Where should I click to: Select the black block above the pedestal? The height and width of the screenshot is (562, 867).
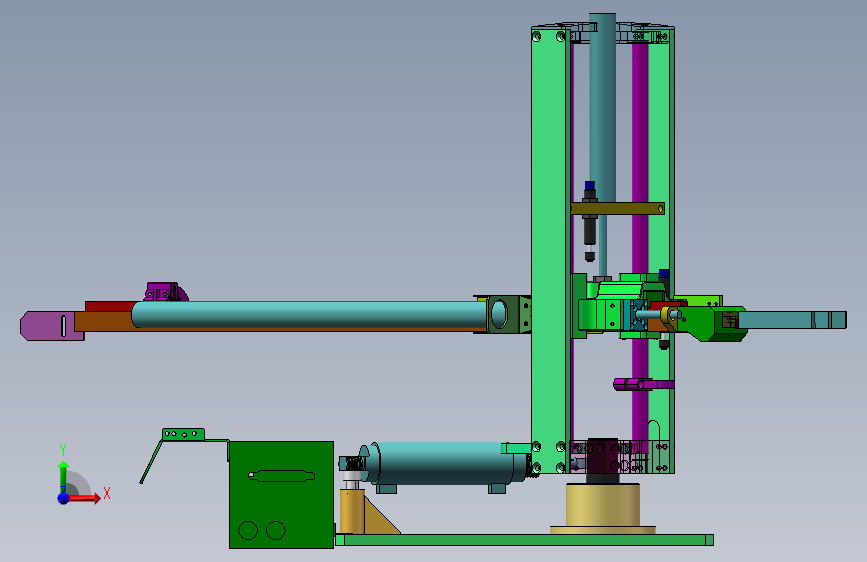[x=603, y=460]
